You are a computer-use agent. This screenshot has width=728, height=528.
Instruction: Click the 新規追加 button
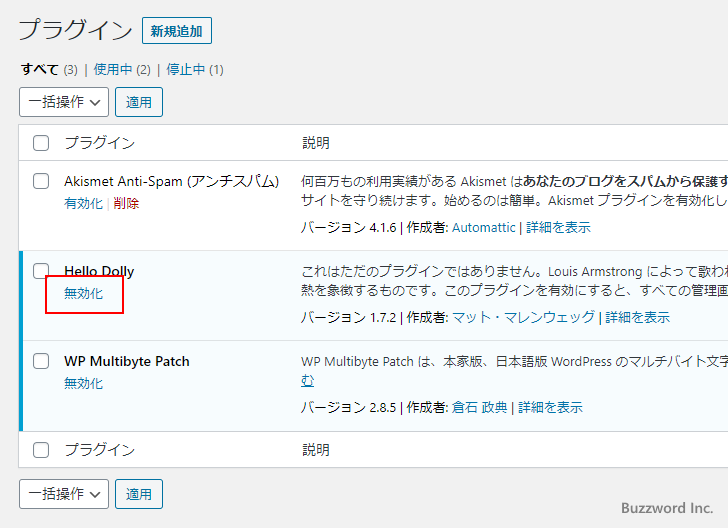coord(176,31)
